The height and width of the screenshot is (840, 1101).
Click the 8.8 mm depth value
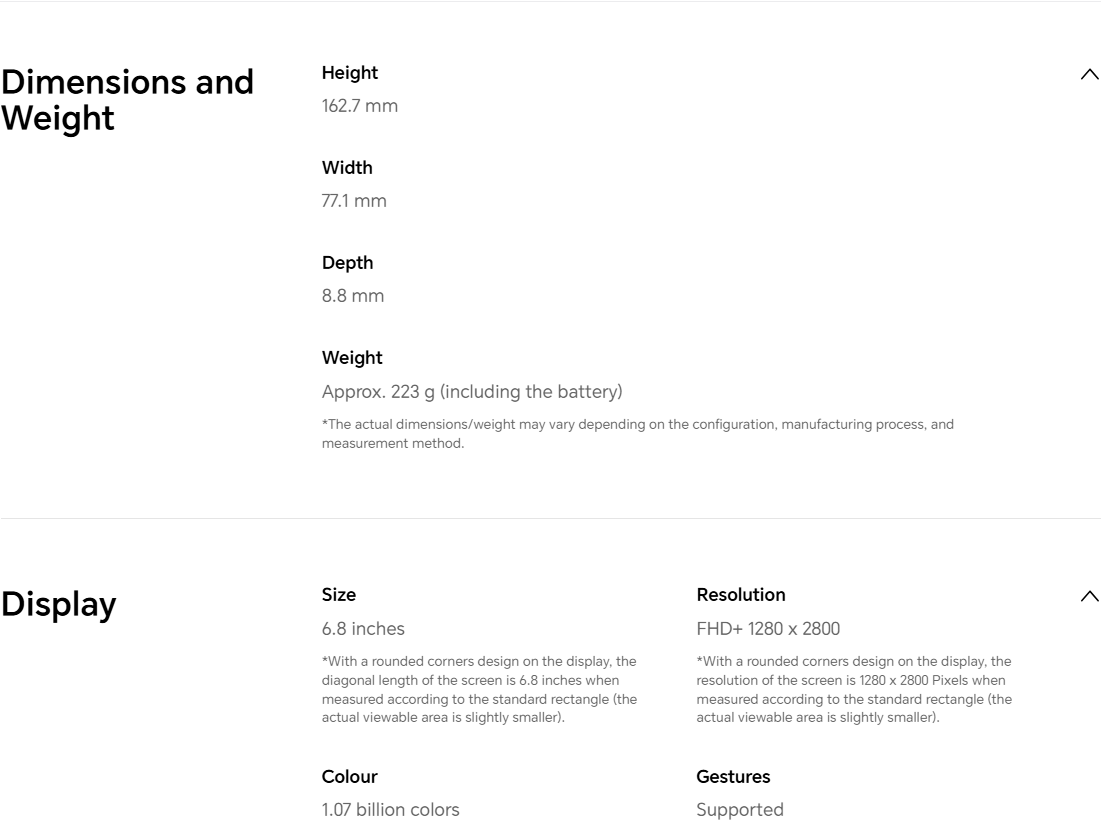coord(353,296)
